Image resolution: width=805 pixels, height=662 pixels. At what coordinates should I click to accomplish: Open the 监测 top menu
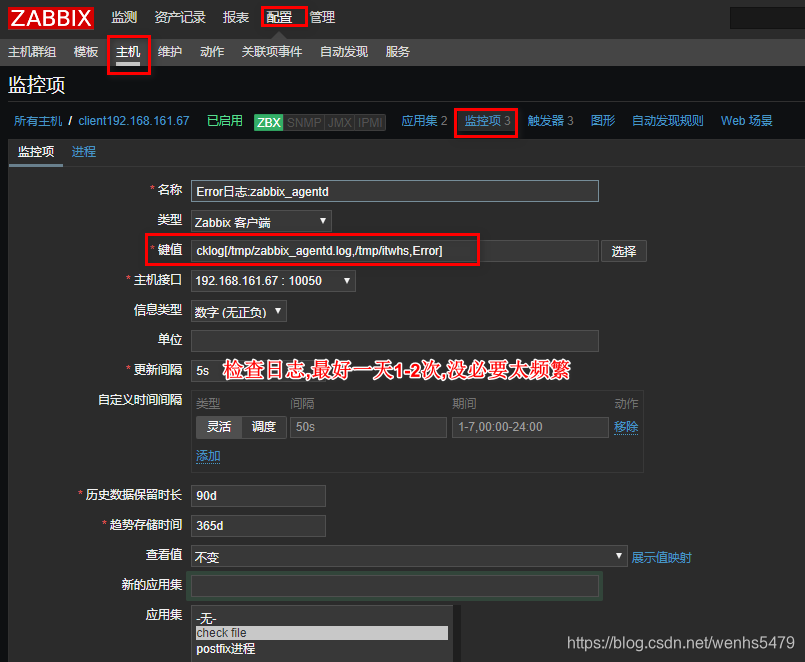(x=124, y=17)
